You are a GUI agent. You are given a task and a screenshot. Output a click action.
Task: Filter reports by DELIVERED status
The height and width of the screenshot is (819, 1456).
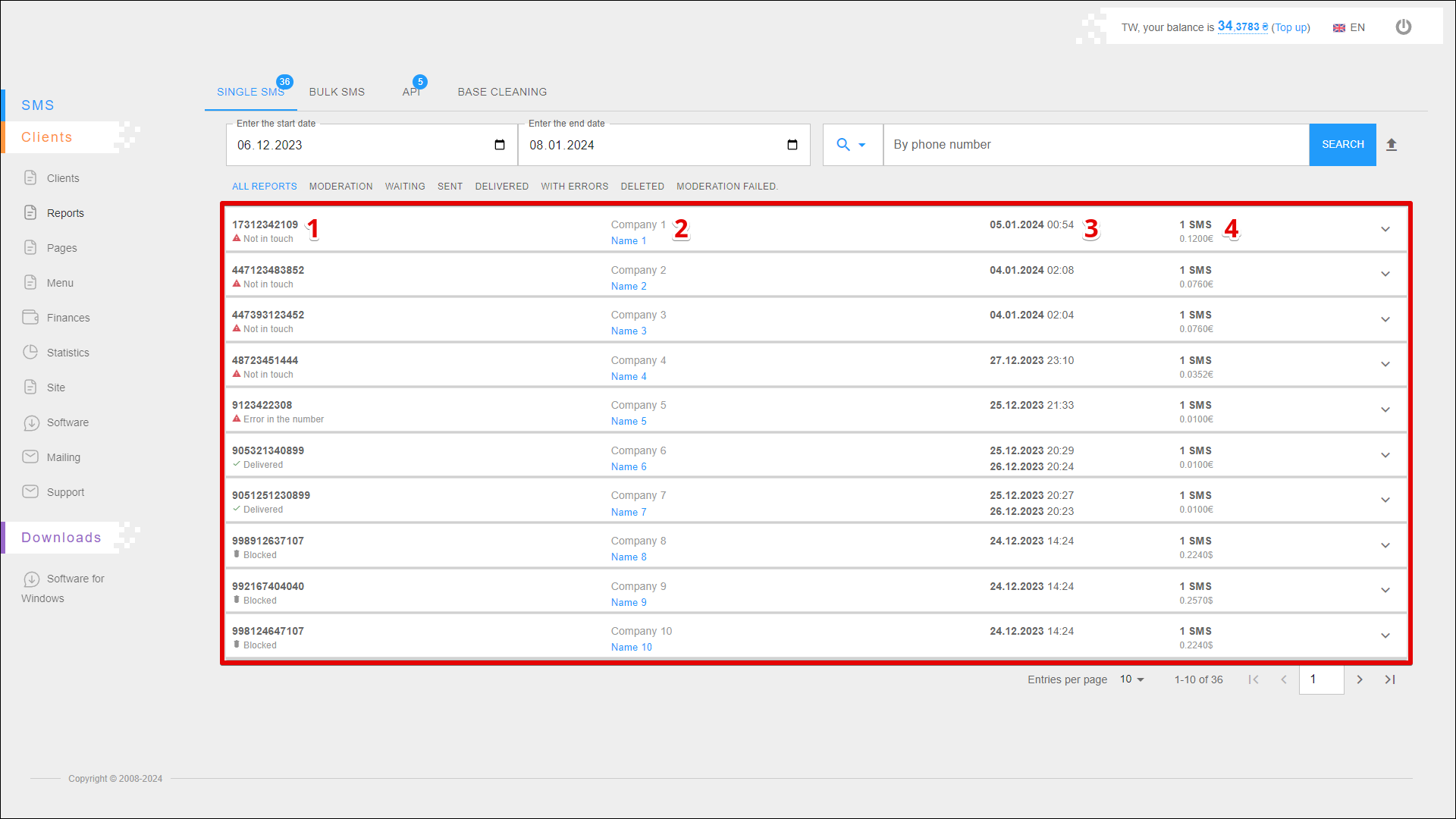click(501, 187)
